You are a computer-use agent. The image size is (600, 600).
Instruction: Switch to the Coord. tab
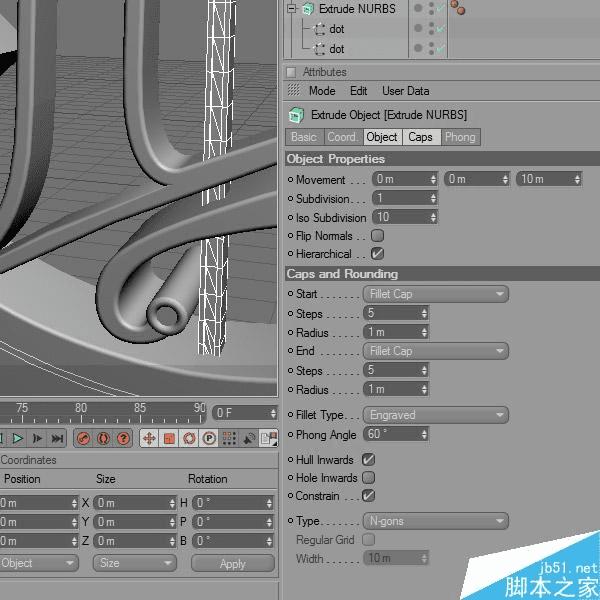click(x=343, y=137)
